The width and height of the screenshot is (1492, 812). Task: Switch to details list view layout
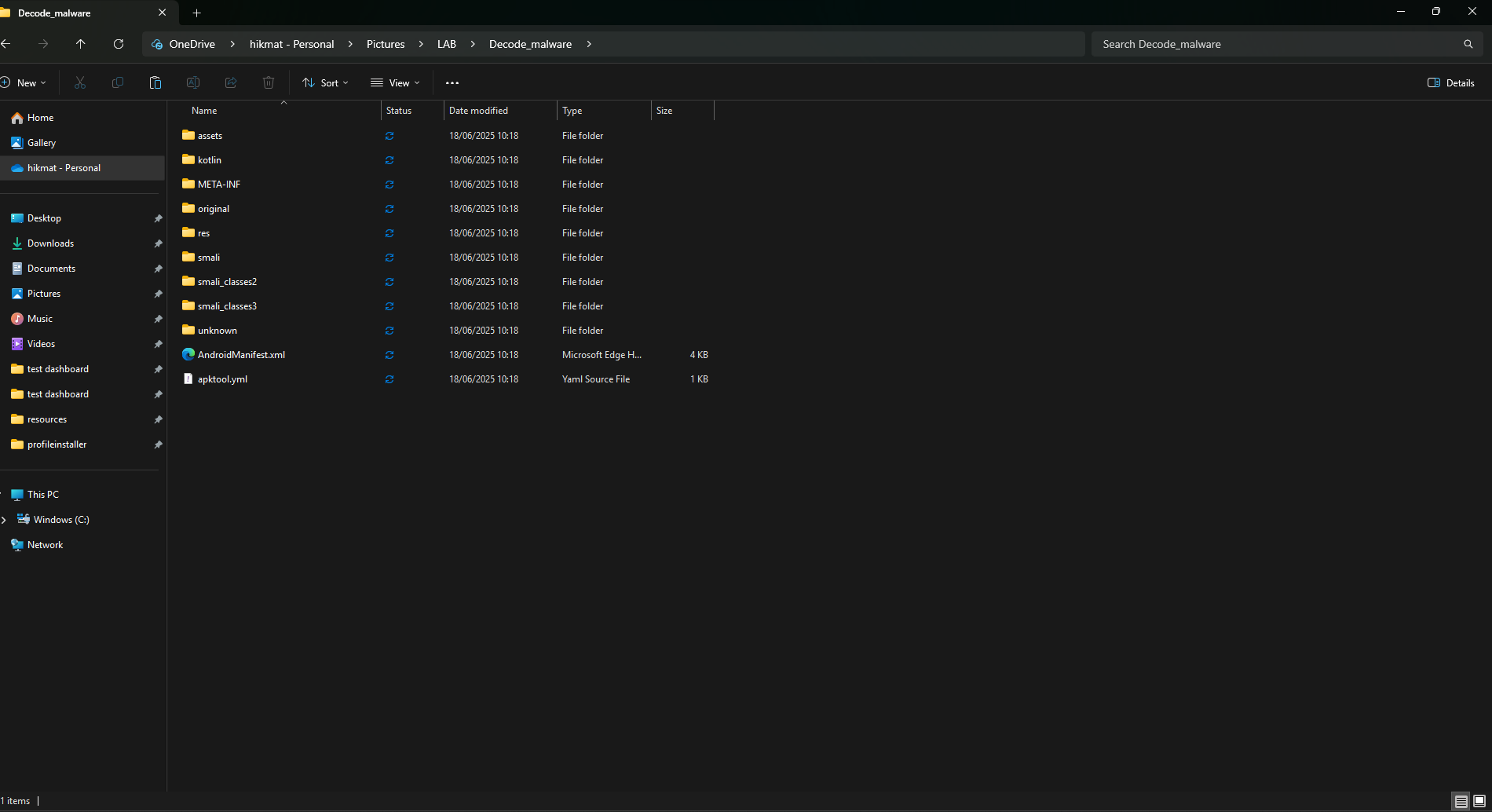click(1461, 801)
